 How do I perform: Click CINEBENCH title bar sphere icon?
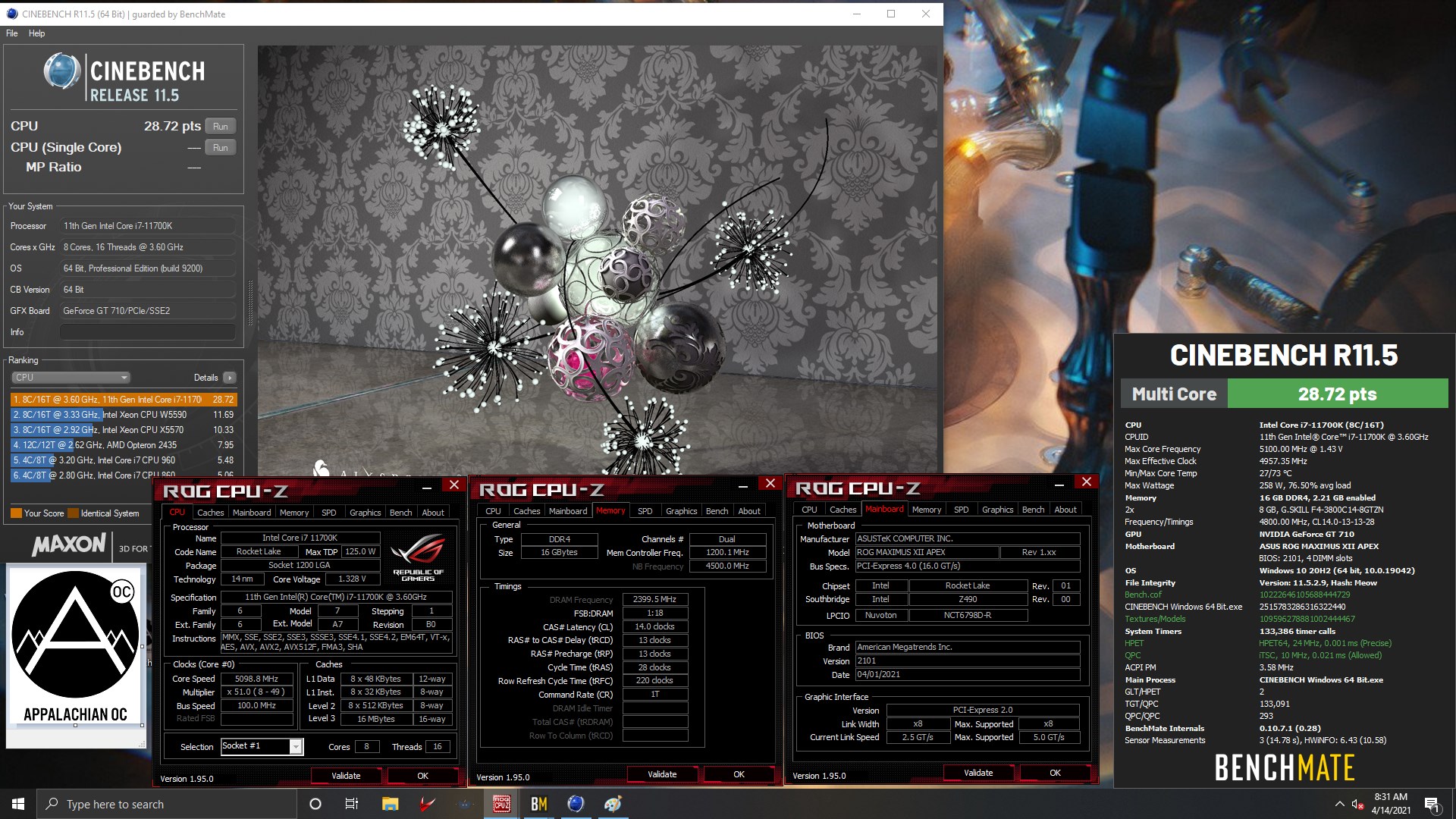coord(11,14)
